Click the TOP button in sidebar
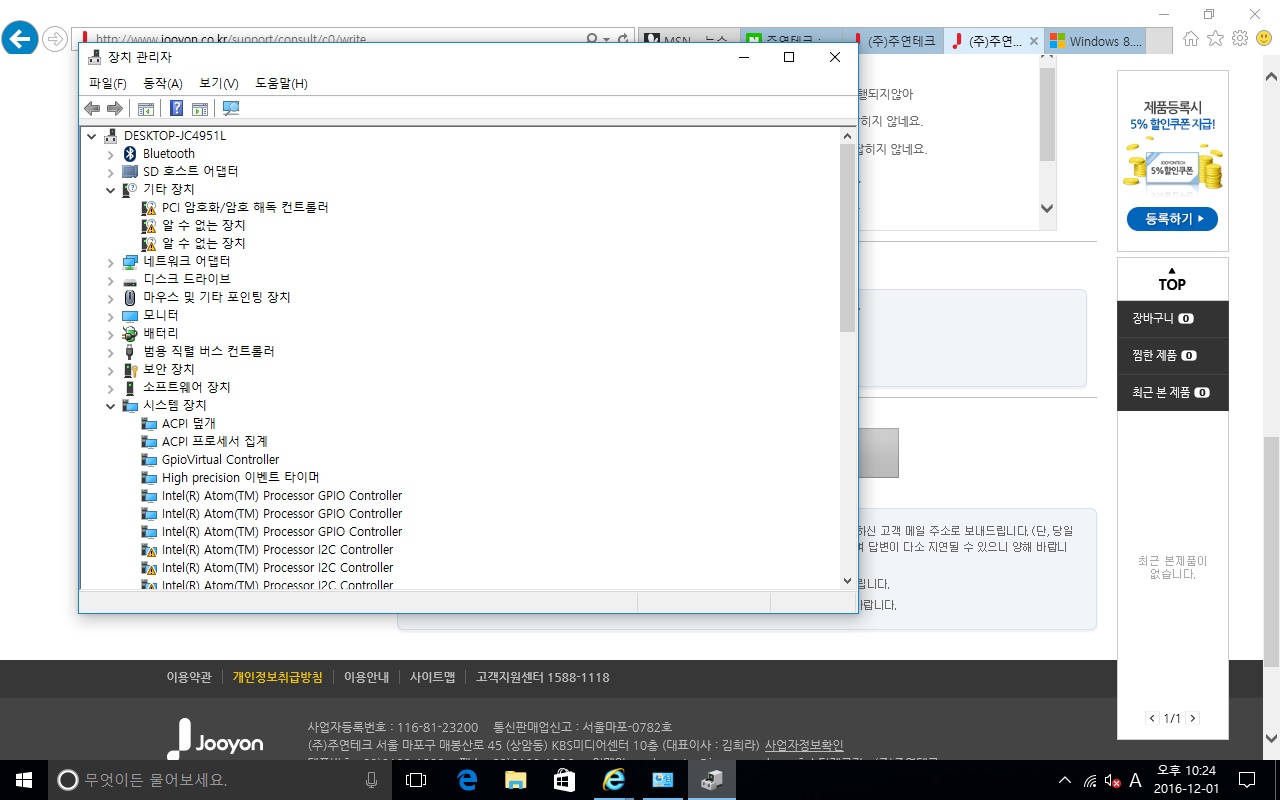The width and height of the screenshot is (1280, 800). pos(1172,279)
